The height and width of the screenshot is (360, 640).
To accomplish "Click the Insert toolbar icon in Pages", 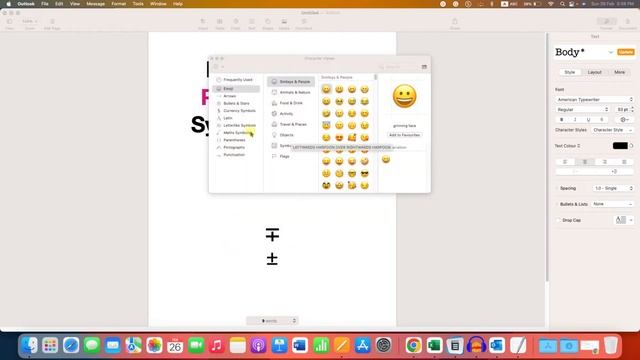I will (203, 22).
